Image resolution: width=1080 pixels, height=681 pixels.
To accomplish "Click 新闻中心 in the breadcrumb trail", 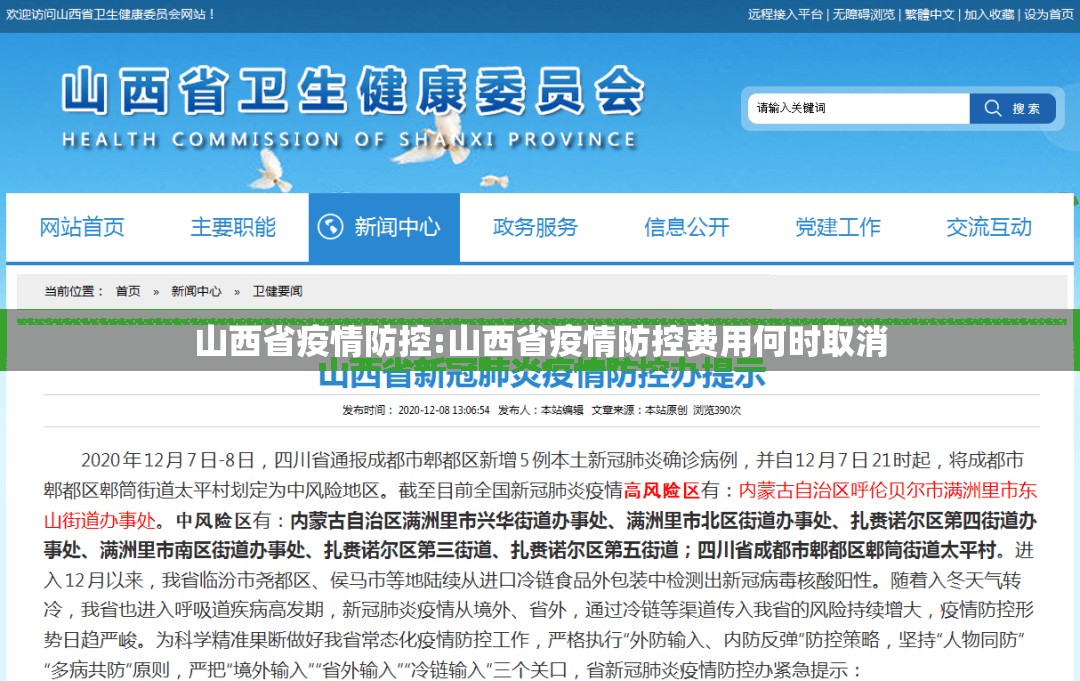I will (196, 291).
